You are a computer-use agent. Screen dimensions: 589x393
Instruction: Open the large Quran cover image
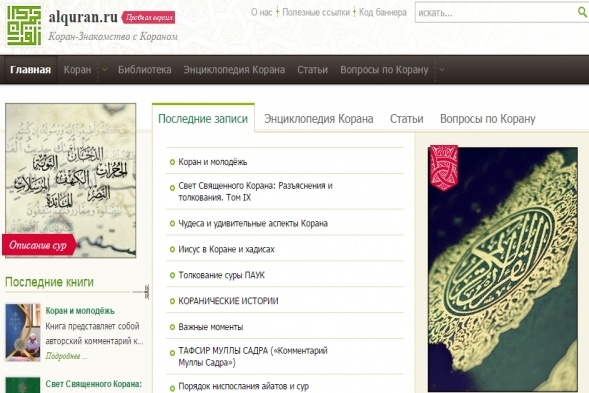pyautogui.click(x=503, y=269)
